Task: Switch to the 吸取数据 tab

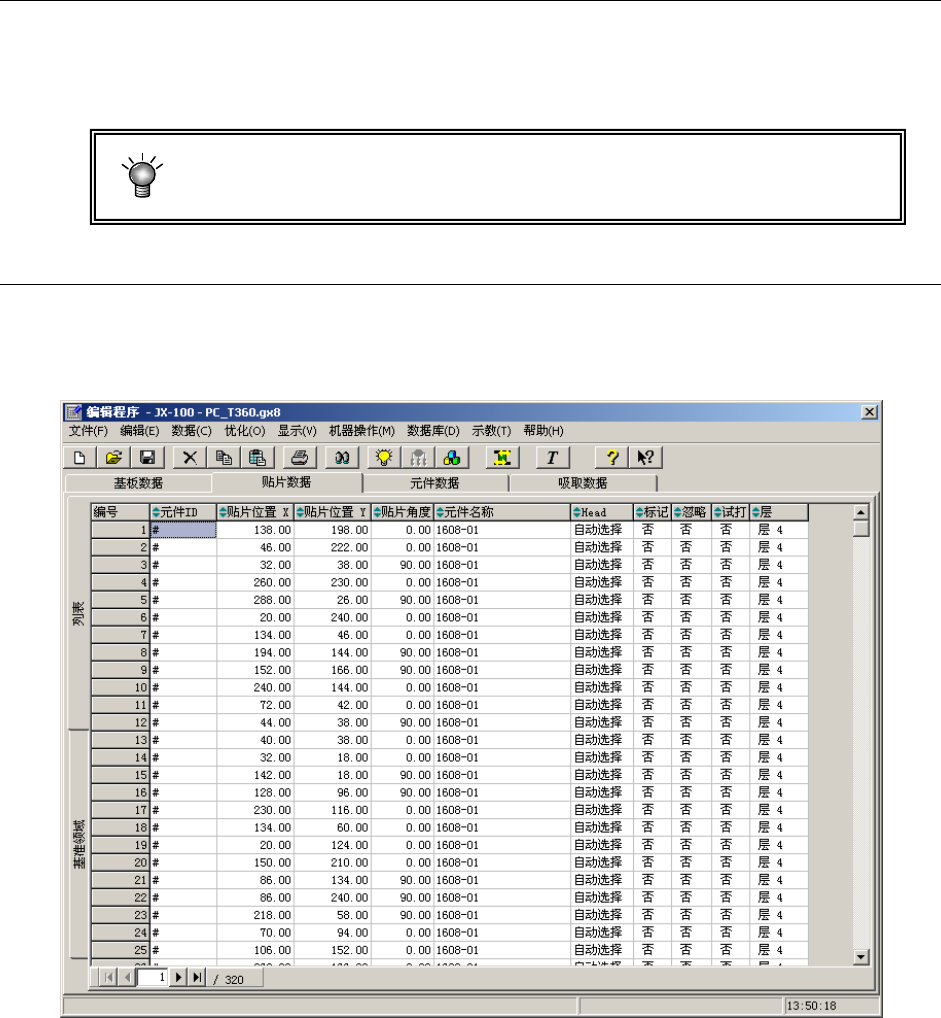Action: click(583, 483)
